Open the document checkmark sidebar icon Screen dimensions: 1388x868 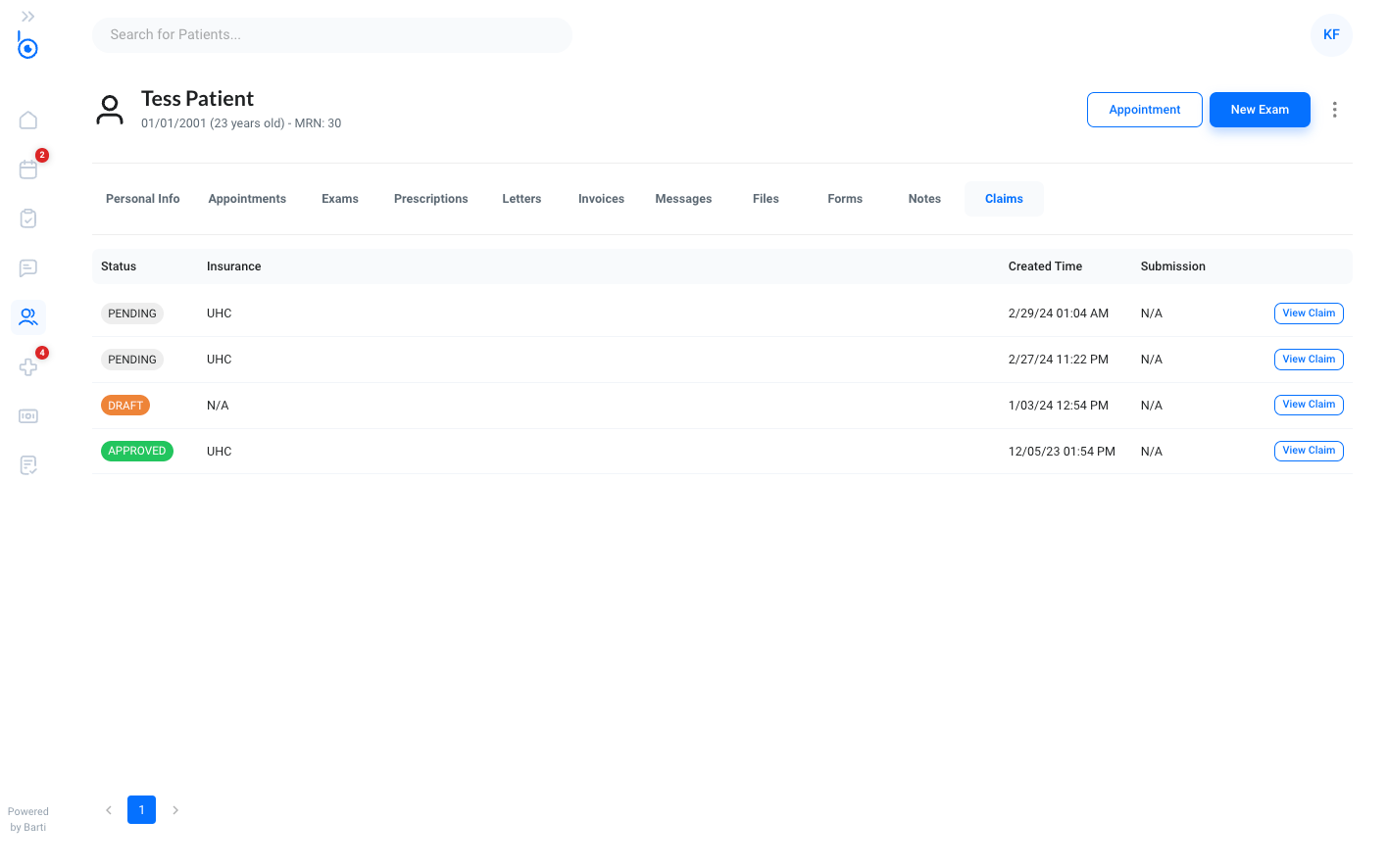(x=28, y=464)
